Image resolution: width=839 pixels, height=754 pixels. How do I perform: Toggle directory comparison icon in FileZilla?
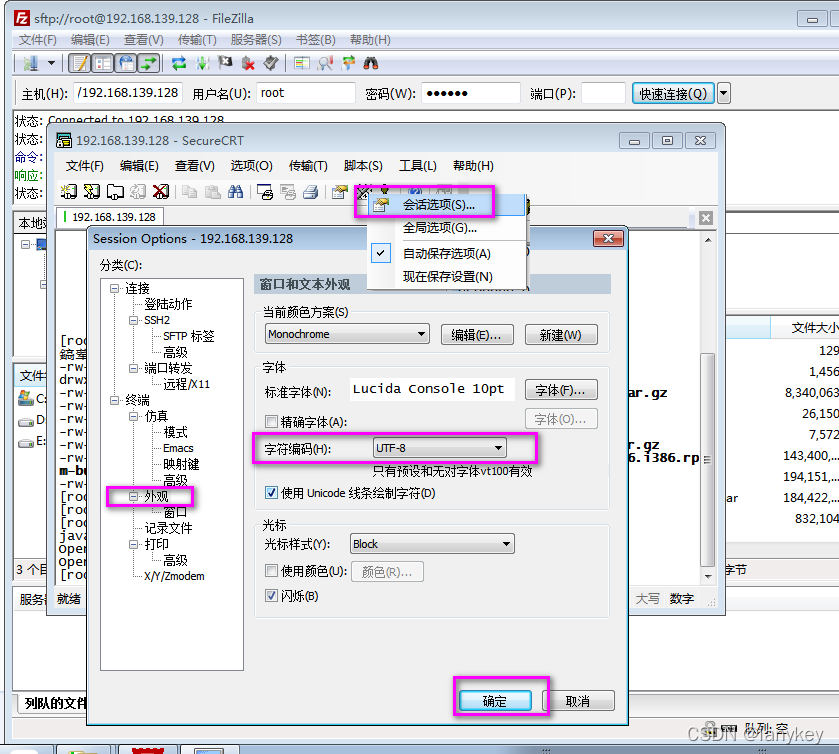(325, 63)
